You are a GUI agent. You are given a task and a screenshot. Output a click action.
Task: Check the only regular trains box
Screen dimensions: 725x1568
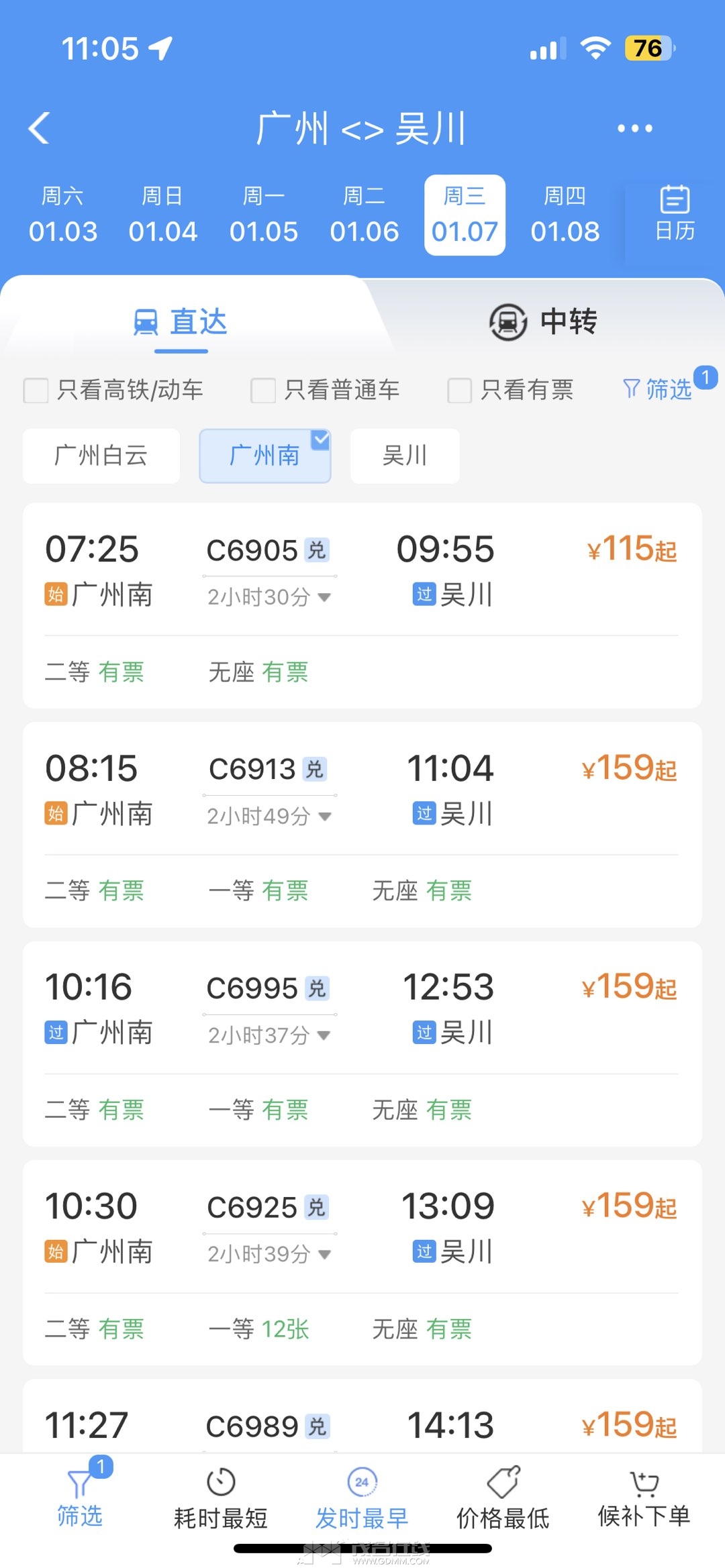pyautogui.click(x=263, y=390)
